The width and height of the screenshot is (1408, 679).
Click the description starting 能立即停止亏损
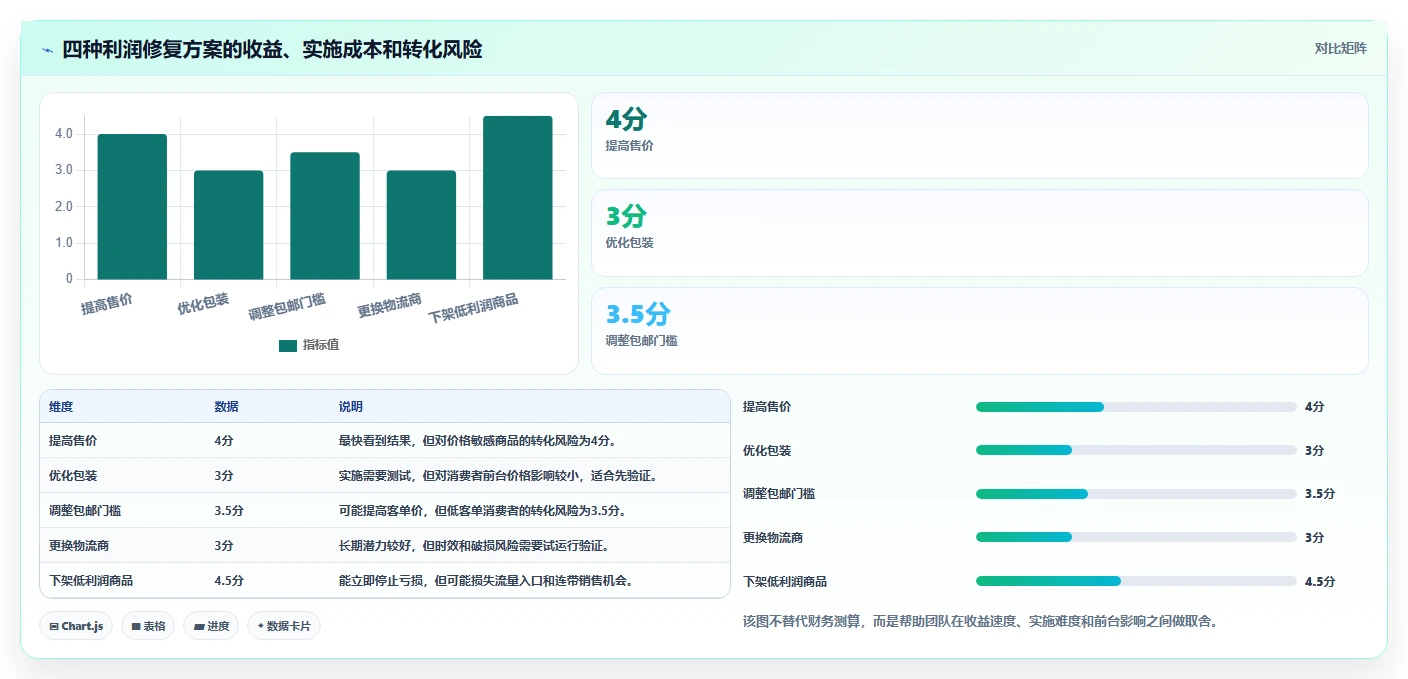(486, 581)
